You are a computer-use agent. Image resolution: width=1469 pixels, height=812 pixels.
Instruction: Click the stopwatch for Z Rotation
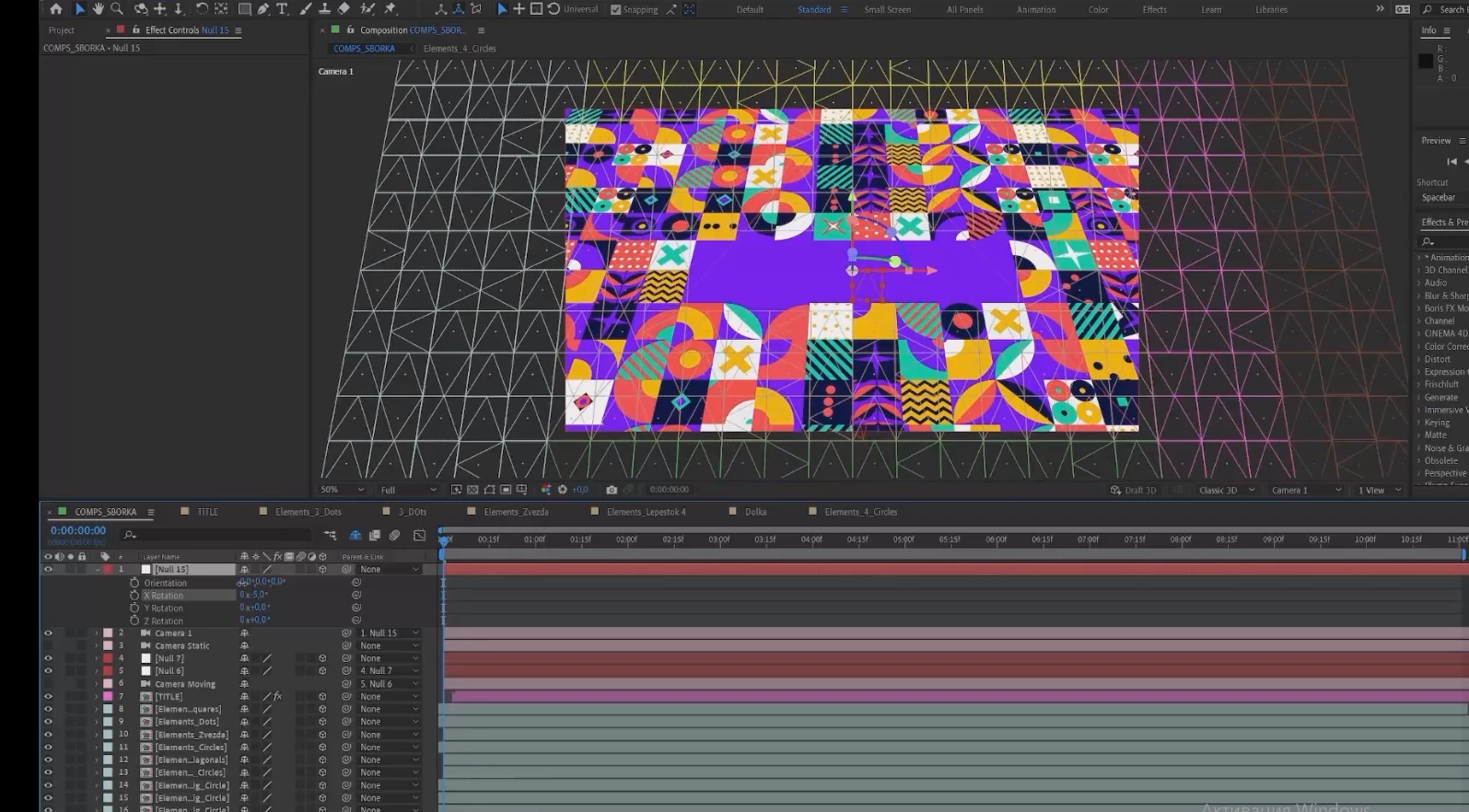tap(134, 621)
